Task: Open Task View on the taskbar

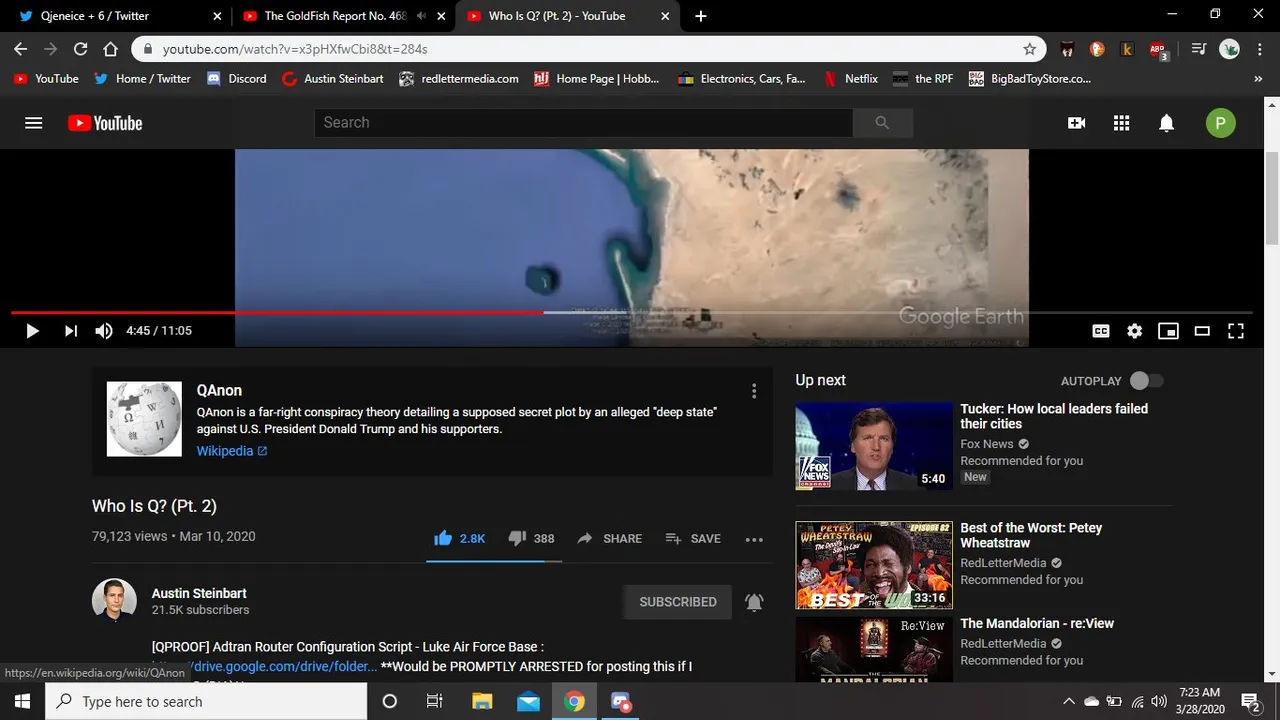Action: click(434, 701)
